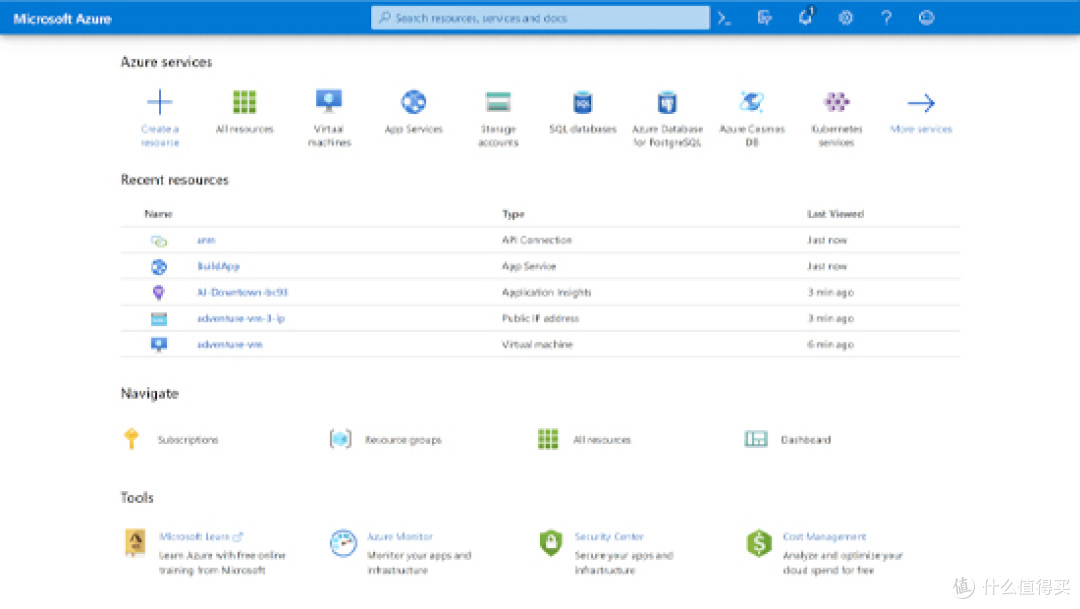
Task: Click the Dashboard label under Navigate
Action: tap(806, 440)
